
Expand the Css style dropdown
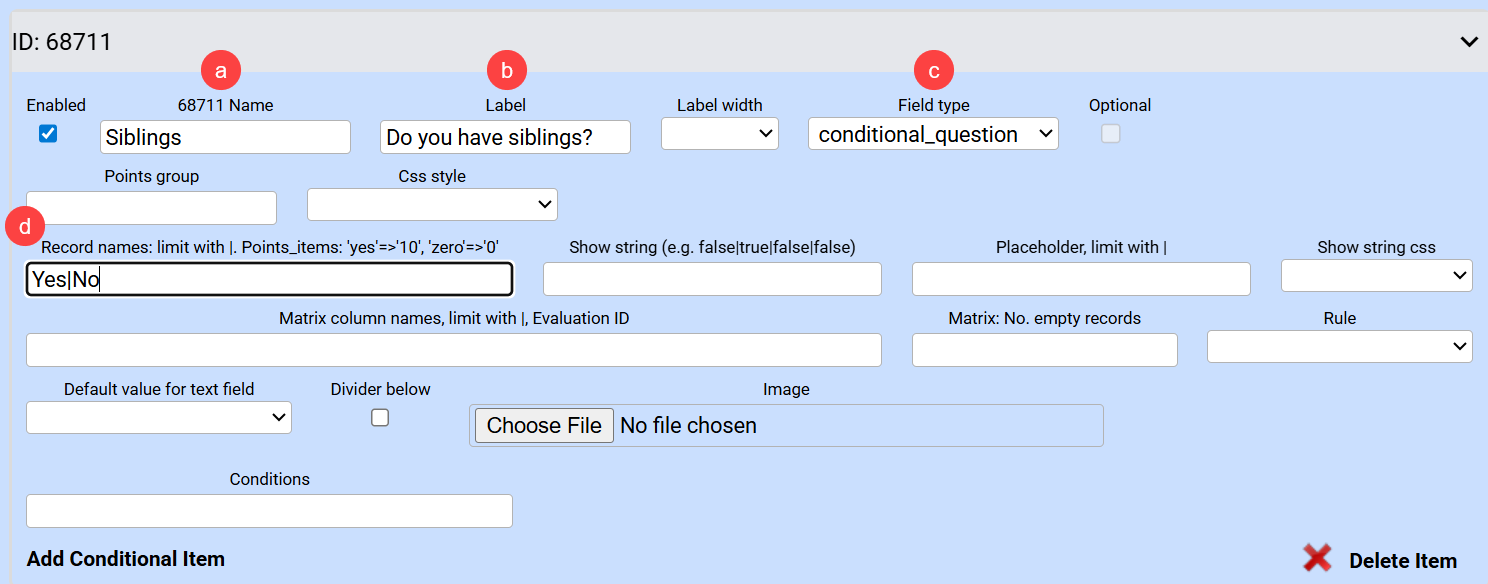click(432, 204)
